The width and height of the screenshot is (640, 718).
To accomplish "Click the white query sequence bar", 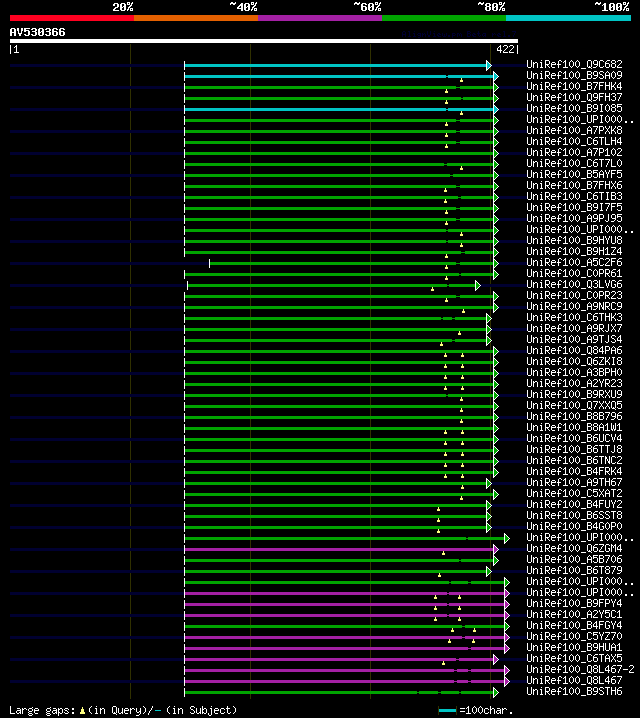I will [x=264, y=41].
